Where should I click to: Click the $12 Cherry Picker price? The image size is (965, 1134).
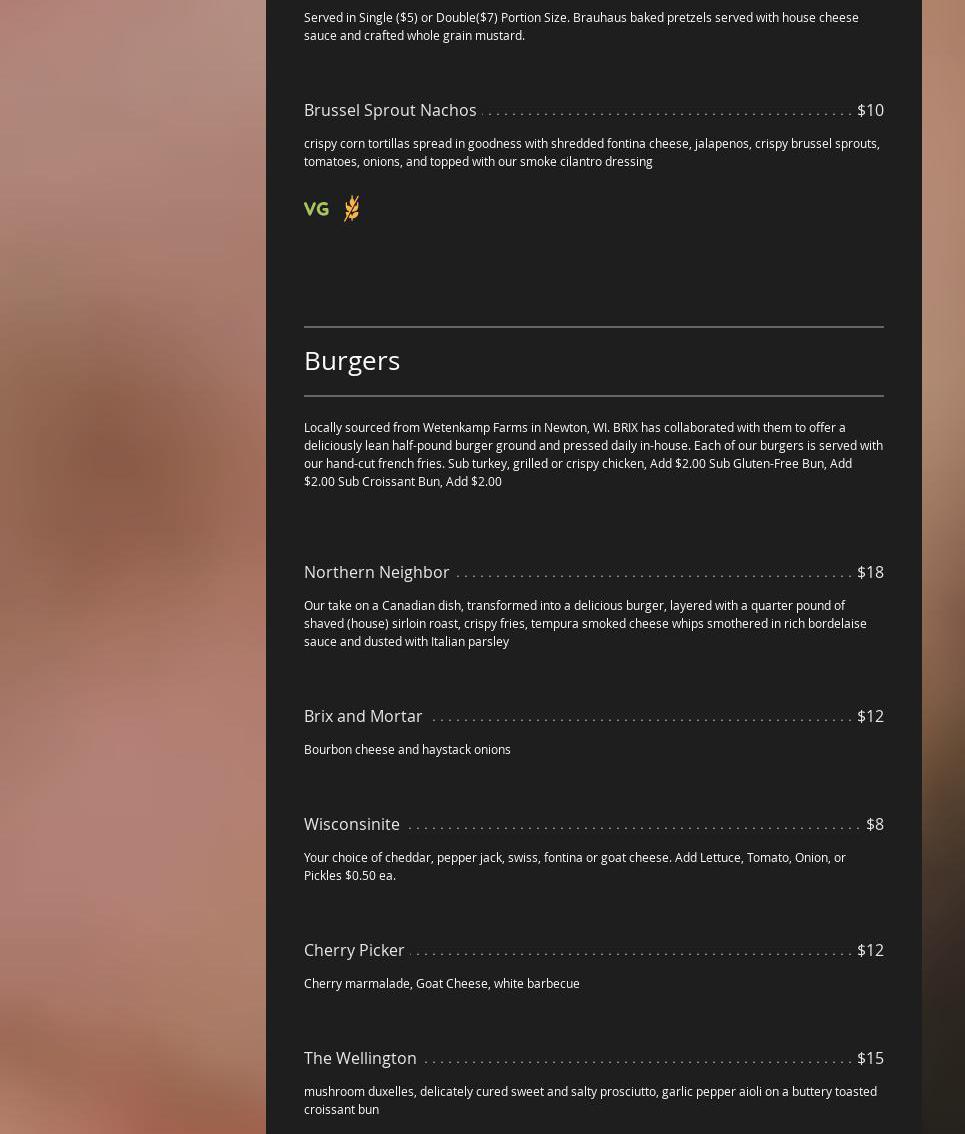(870, 950)
